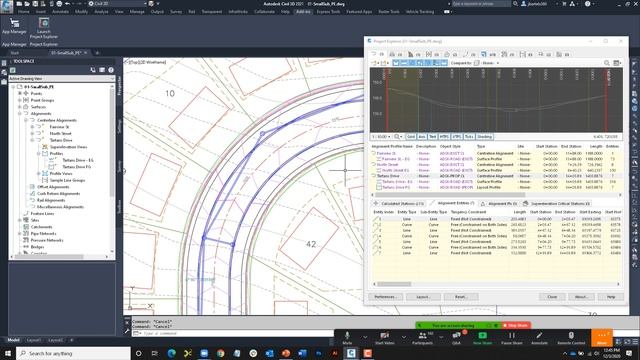Expand the Fairview St alignment node

point(33,127)
